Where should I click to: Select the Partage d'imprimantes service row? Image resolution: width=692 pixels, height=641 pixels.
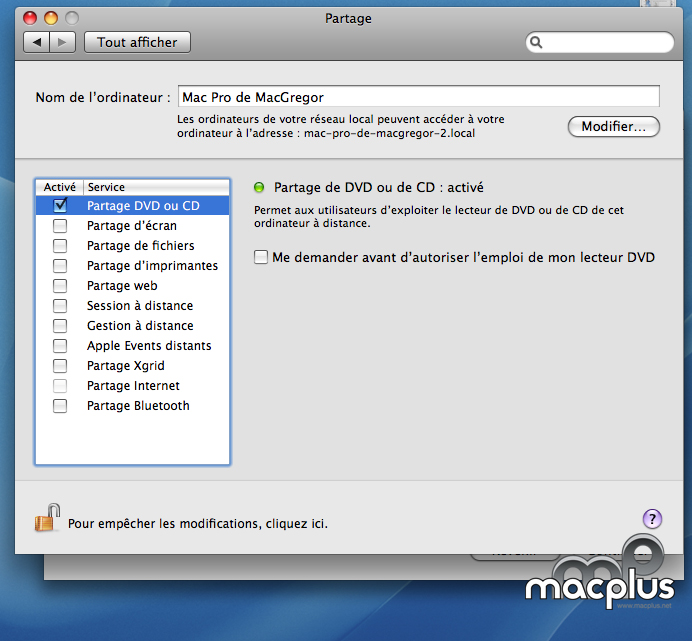click(132, 266)
